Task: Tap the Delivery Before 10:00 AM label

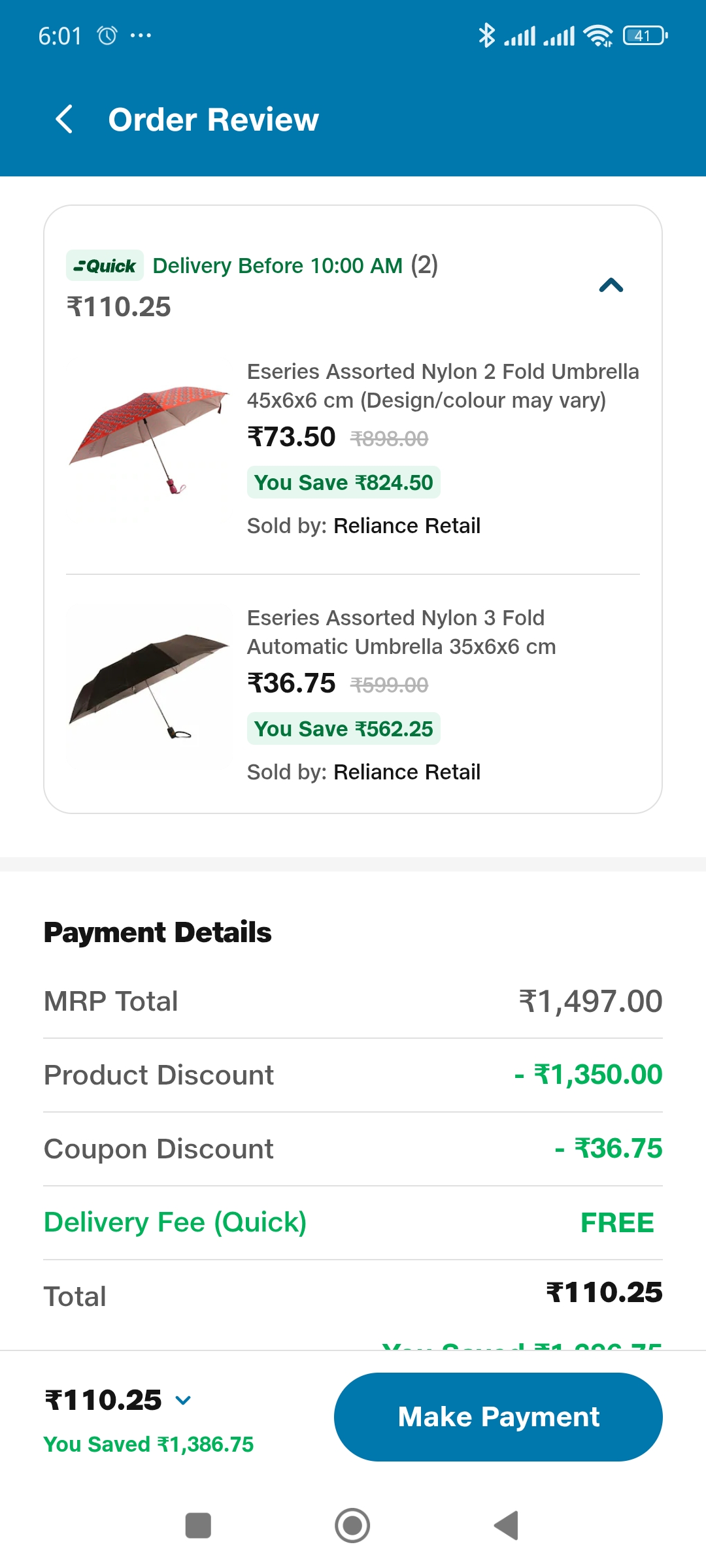Action: (x=277, y=266)
